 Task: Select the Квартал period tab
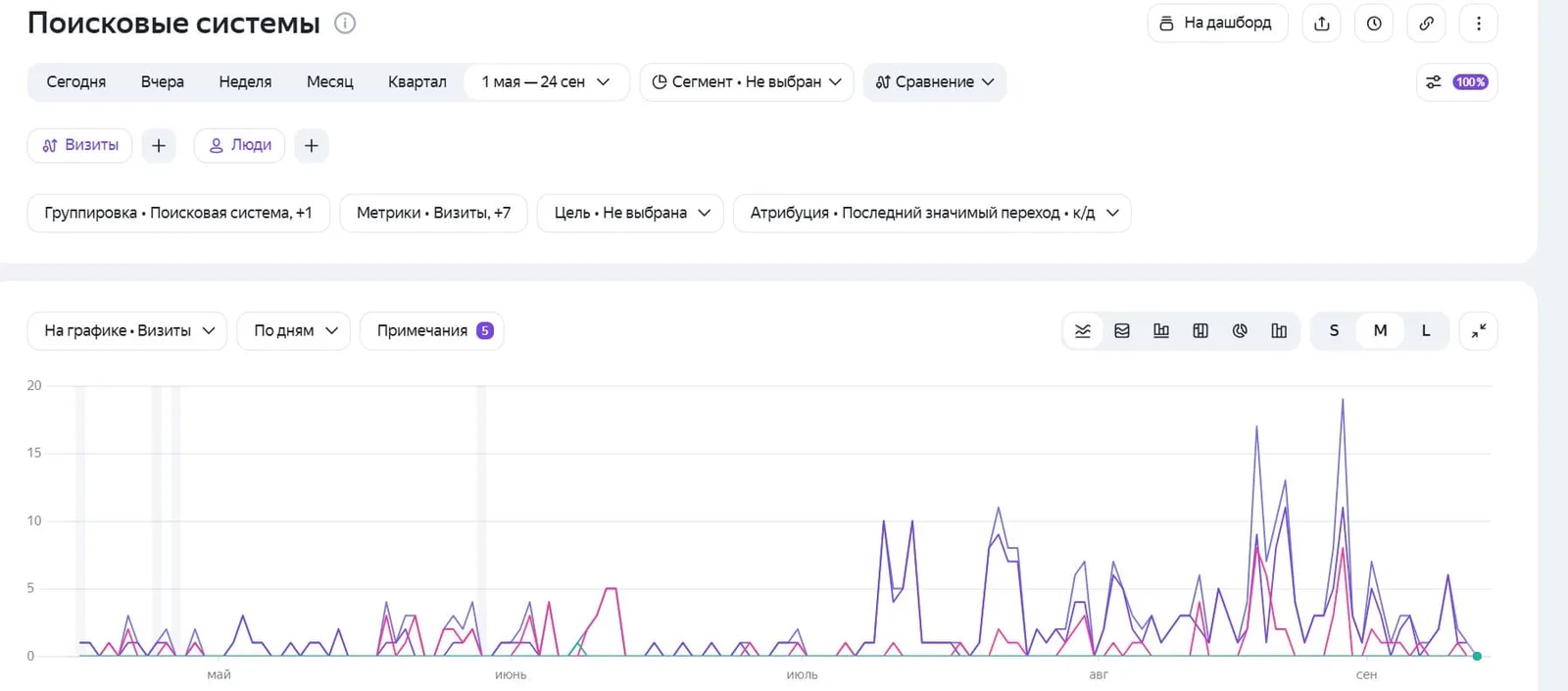point(417,82)
